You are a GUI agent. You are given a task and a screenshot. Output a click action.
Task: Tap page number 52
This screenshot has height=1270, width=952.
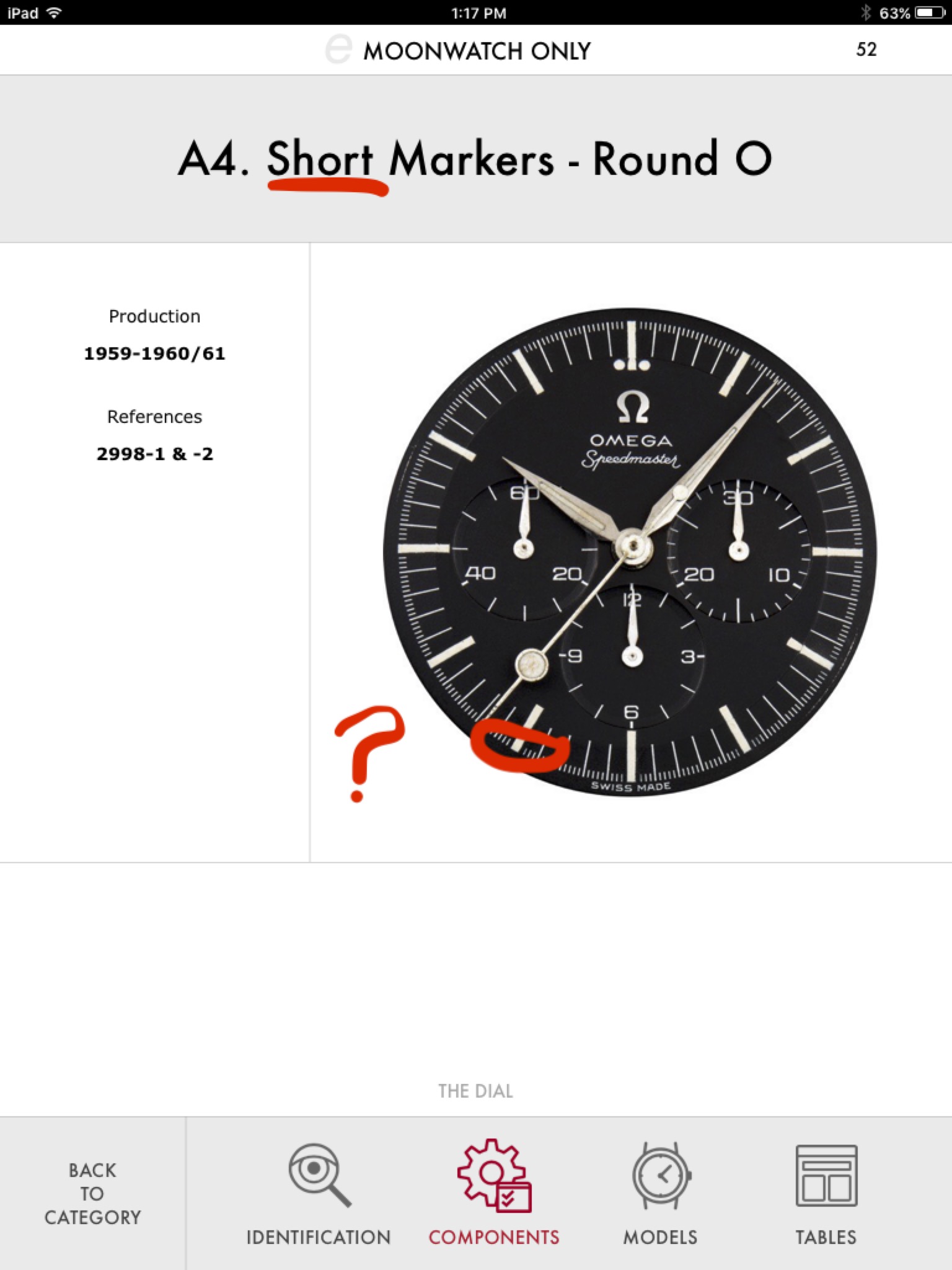tap(866, 50)
